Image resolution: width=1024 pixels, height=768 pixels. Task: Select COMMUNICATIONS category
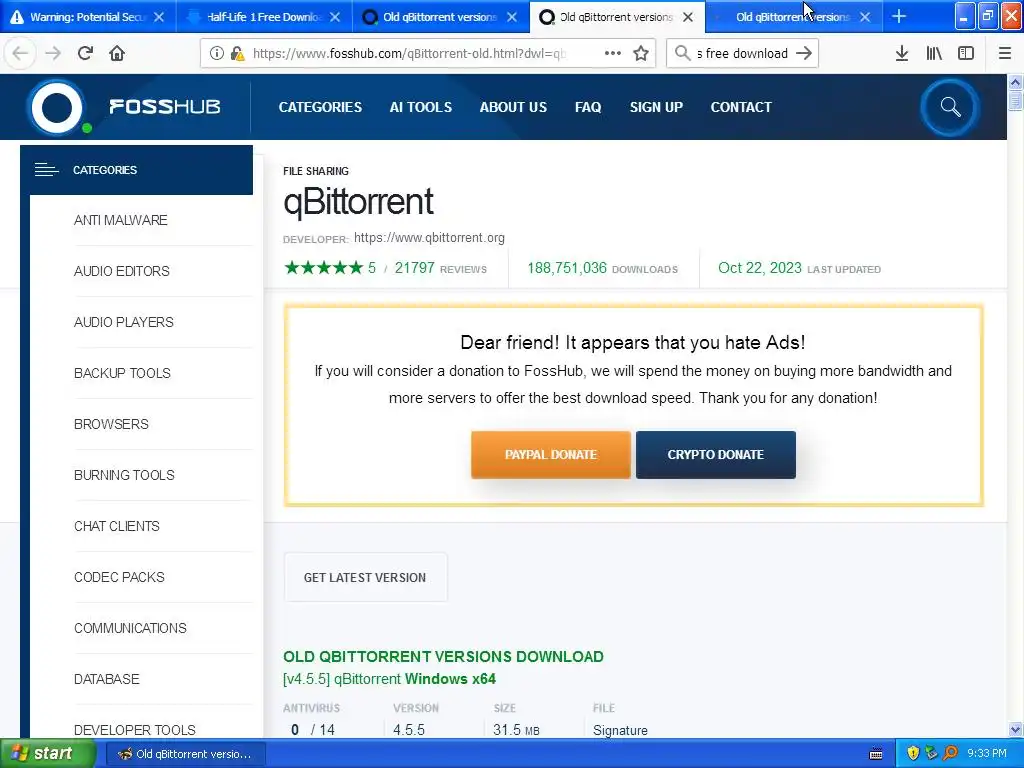pos(130,628)
